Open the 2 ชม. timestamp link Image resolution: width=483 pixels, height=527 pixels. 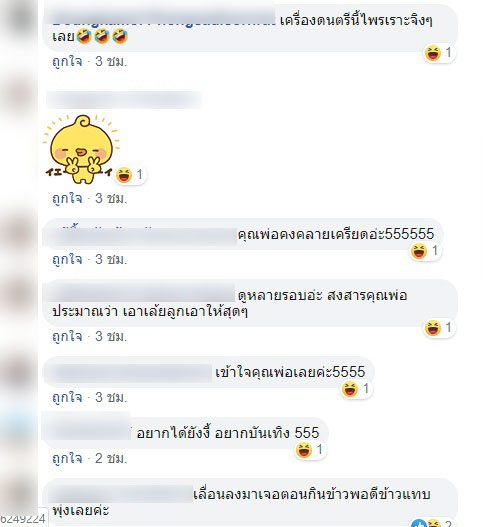(x=111, y=458)
